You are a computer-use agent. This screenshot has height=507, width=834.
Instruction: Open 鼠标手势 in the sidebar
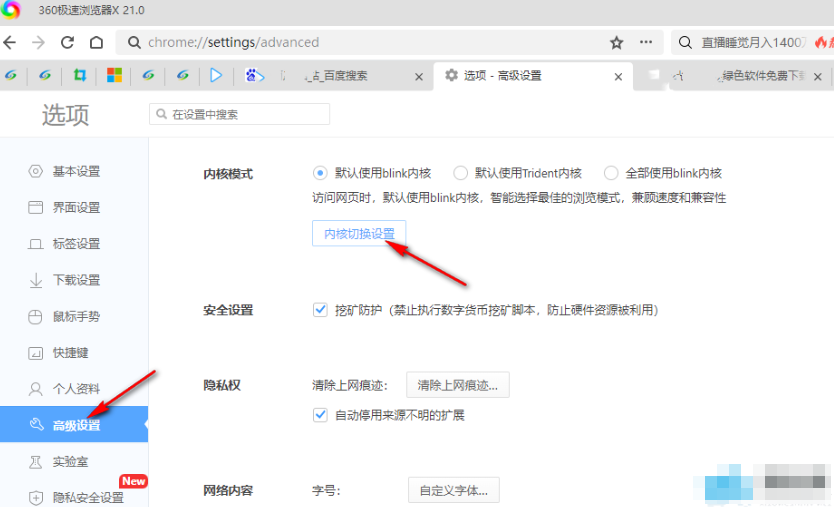click(74, 317)
